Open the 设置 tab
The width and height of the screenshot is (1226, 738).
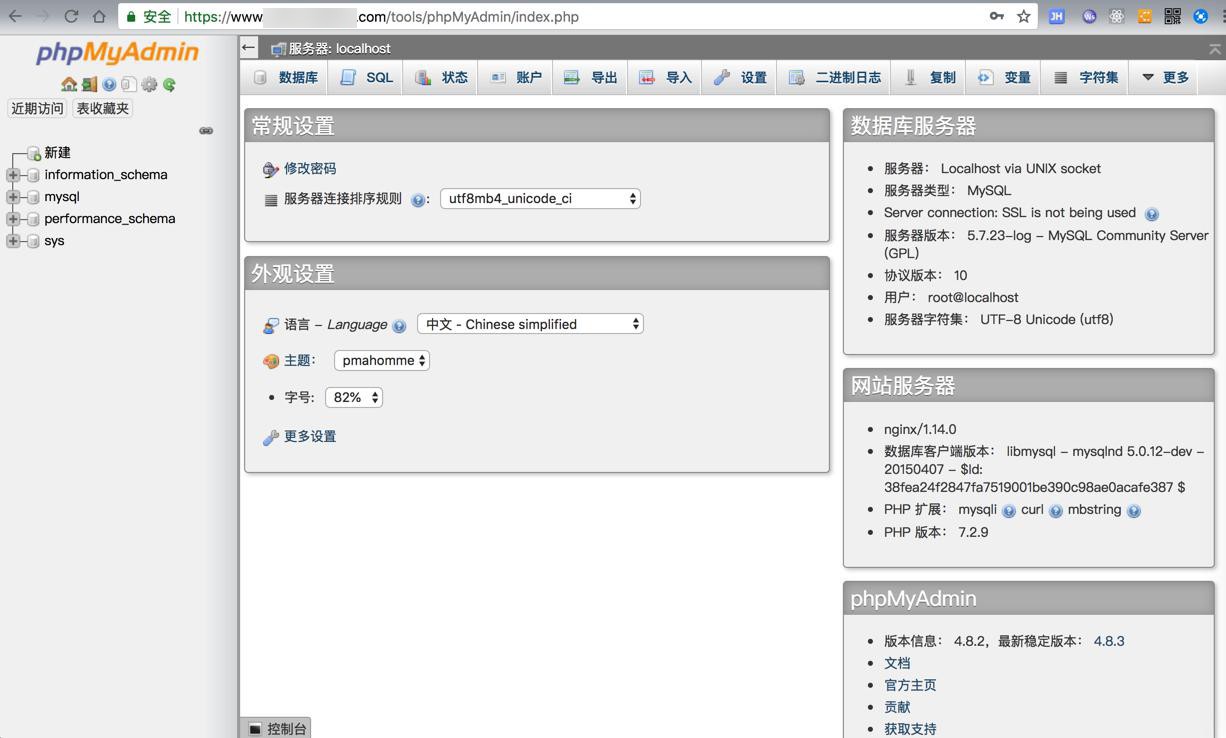coord(741,77)
